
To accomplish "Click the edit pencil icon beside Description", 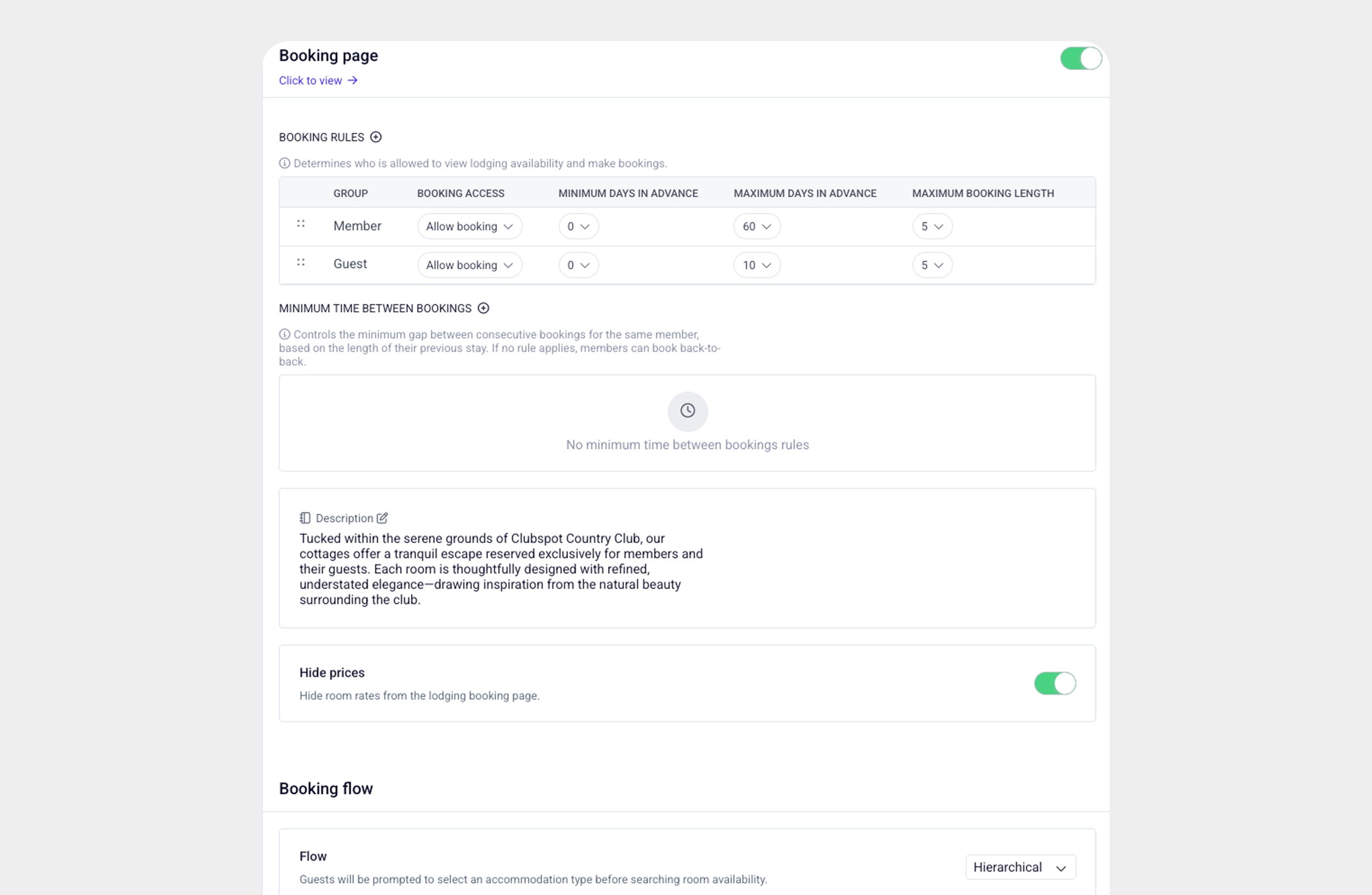I will point(382,518).
